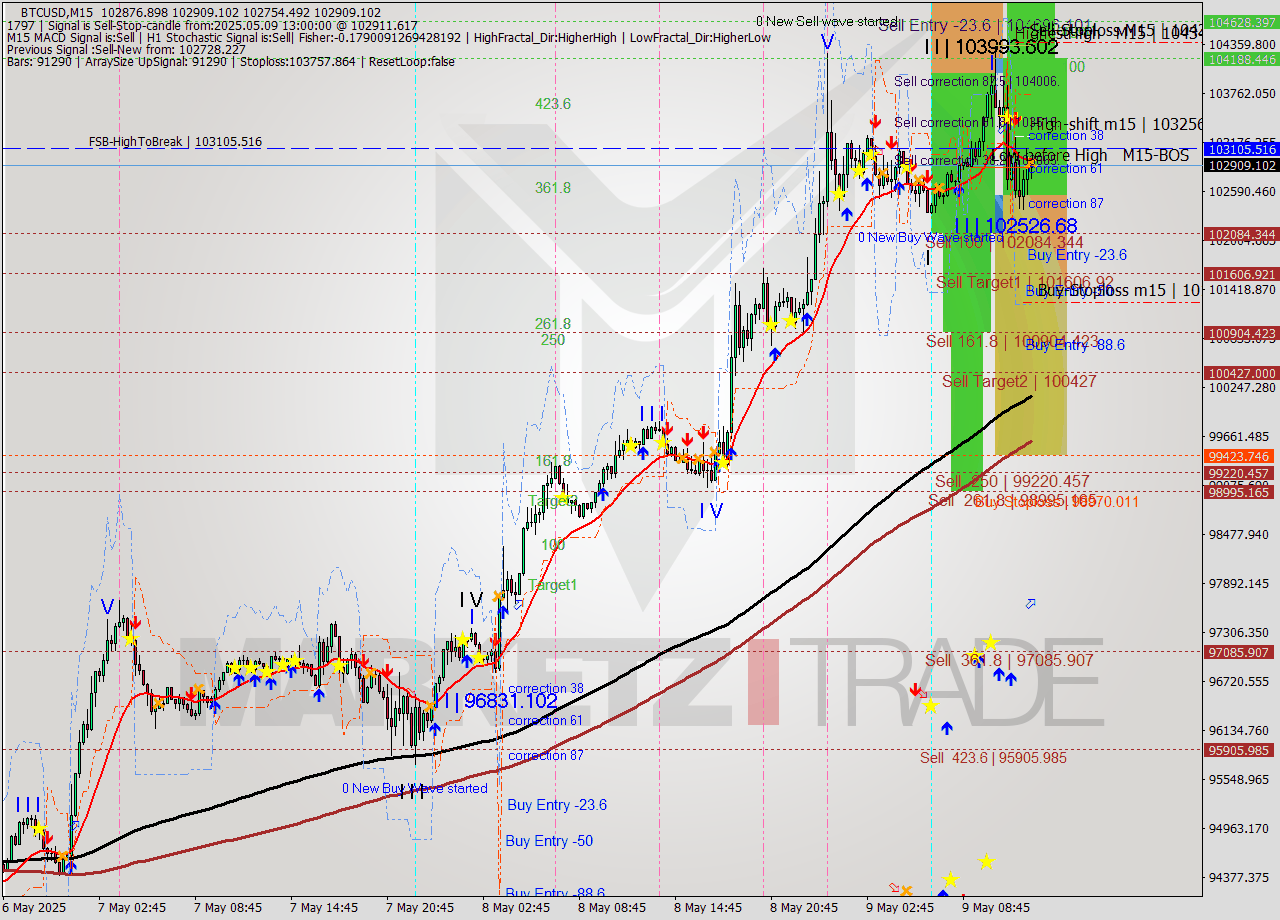The height and width of the screenshot is (920, 1280).
Task: Select the red sell arrow above the highest peak
Action: tap(1015, 117)
